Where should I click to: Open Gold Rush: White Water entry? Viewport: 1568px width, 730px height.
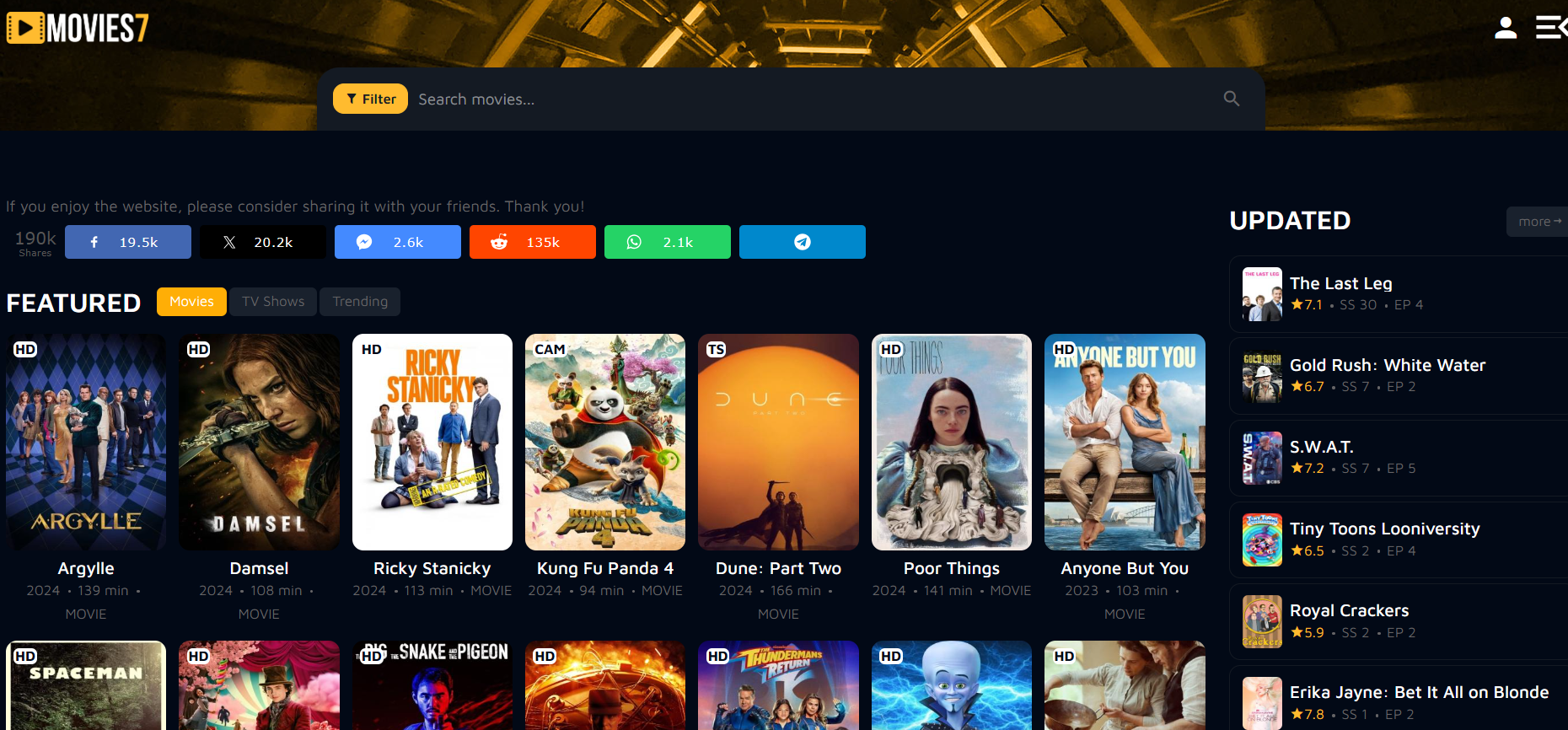pyautogui.click(x=1399, y=376)
